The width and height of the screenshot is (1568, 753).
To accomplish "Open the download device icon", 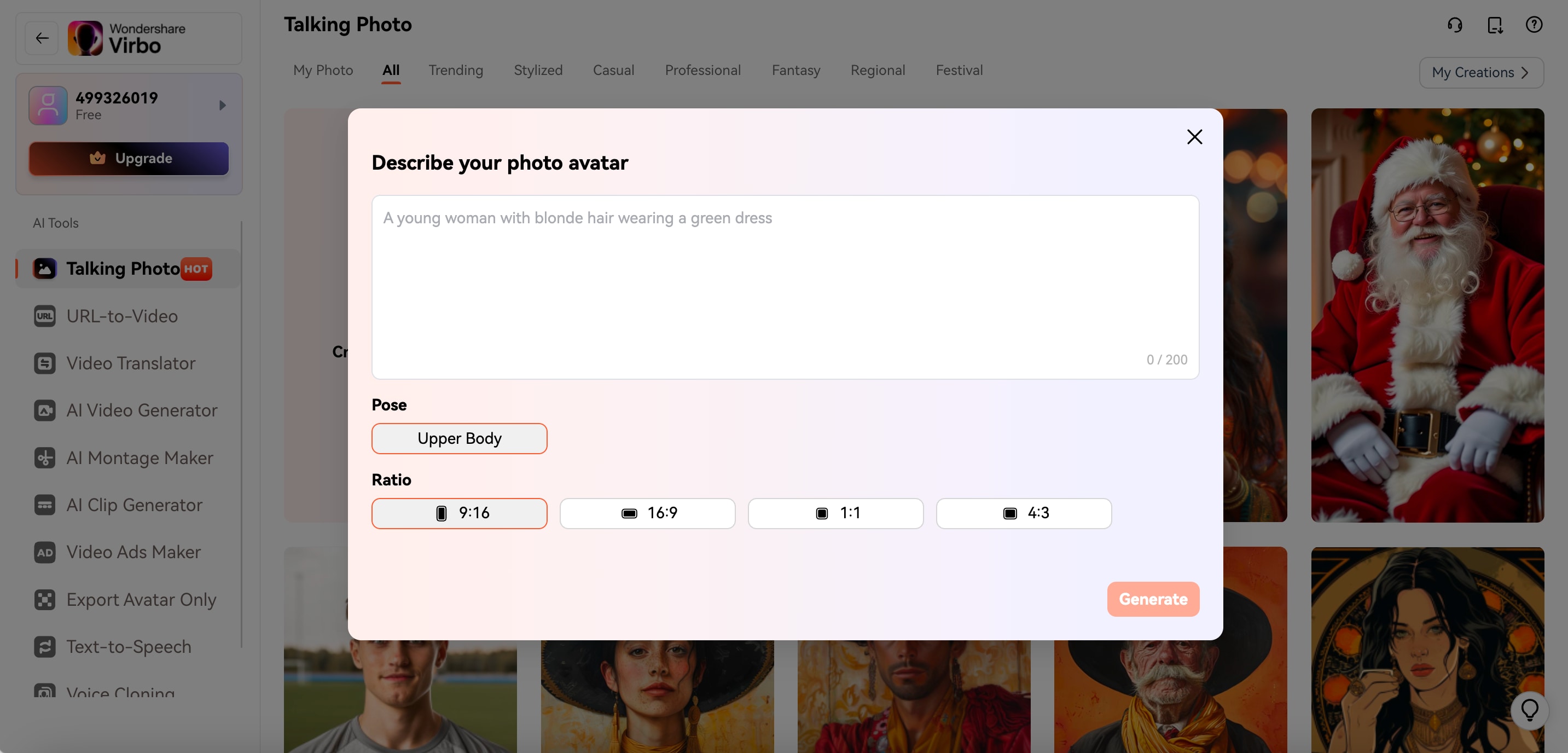I will (x=1495, y=25).
